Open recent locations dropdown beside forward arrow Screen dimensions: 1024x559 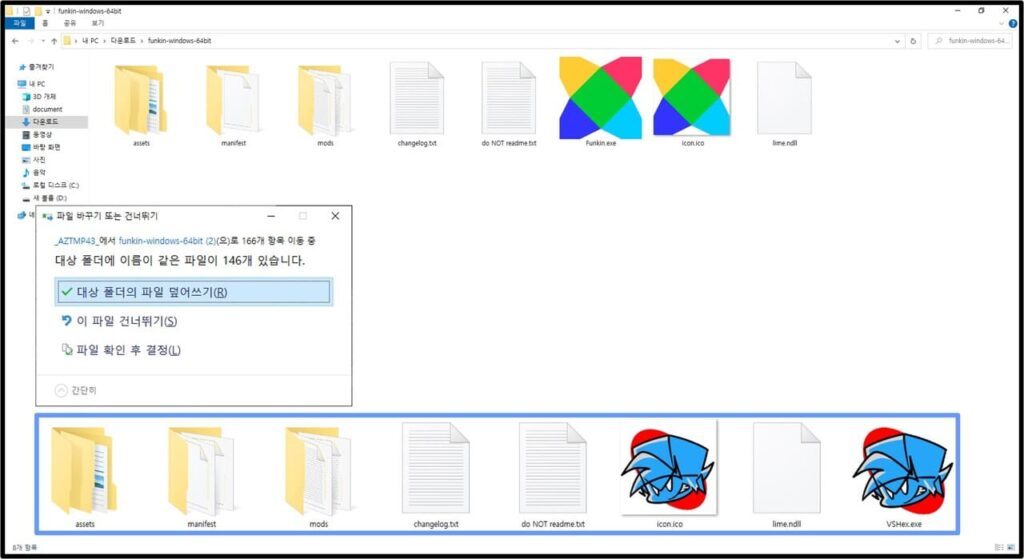pyautogui.click(x=42, y=40)
